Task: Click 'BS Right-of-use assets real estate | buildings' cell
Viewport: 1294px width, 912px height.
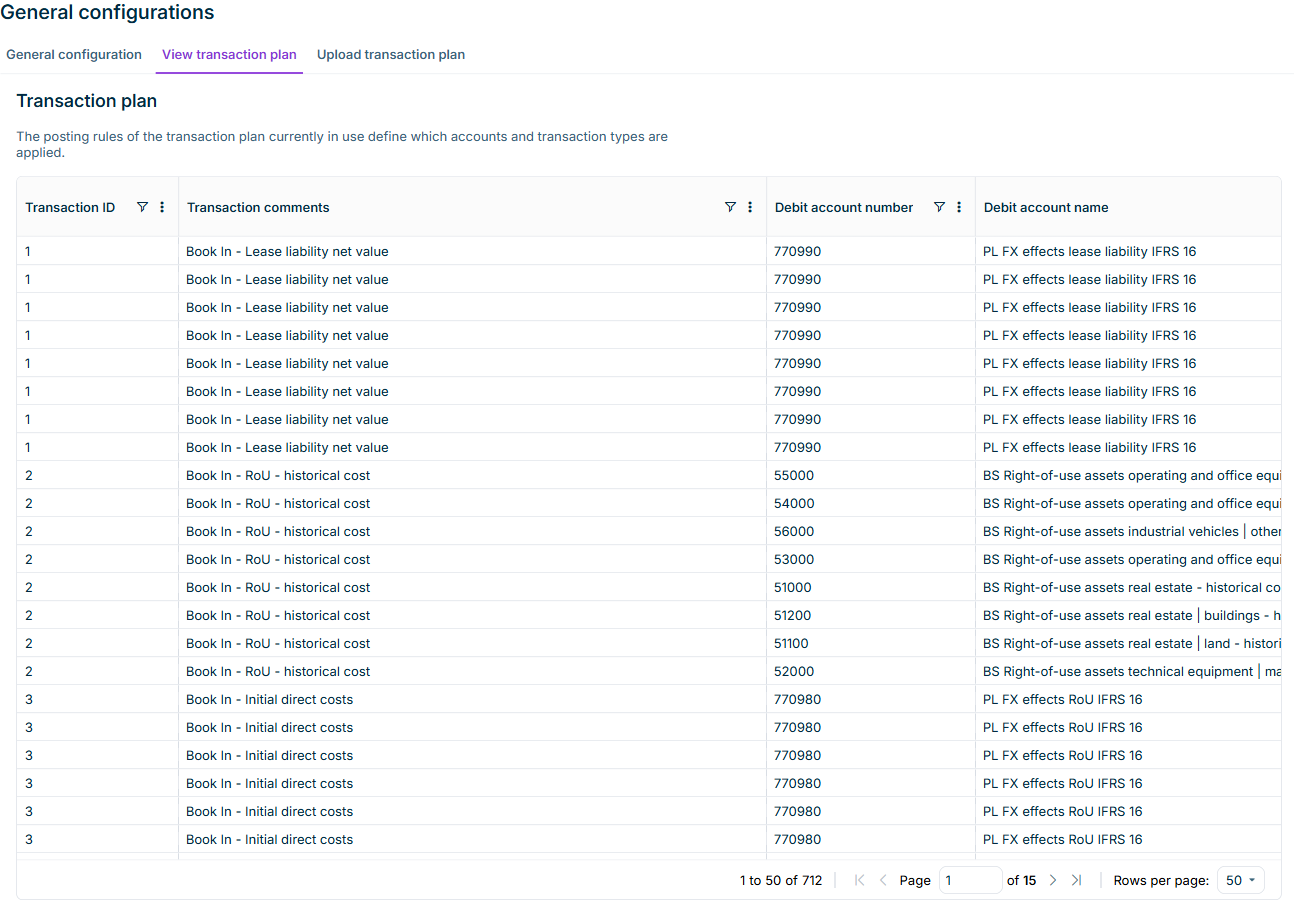Action: (1128, 615)
